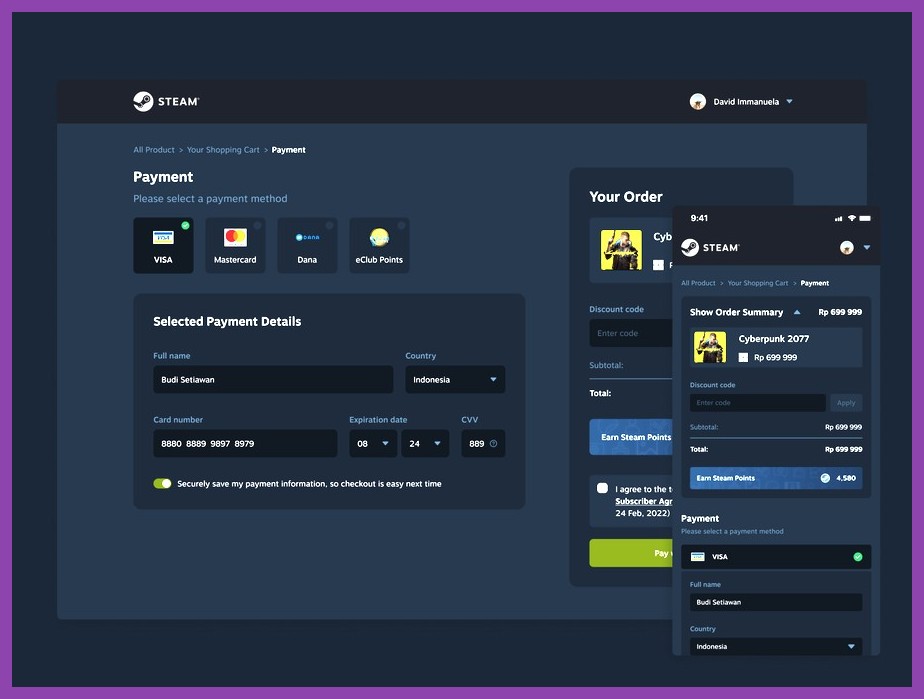Click David Immanuela's avatar in desktop header
The height and width of the screenshot is (699, 924).
(698, 101)
